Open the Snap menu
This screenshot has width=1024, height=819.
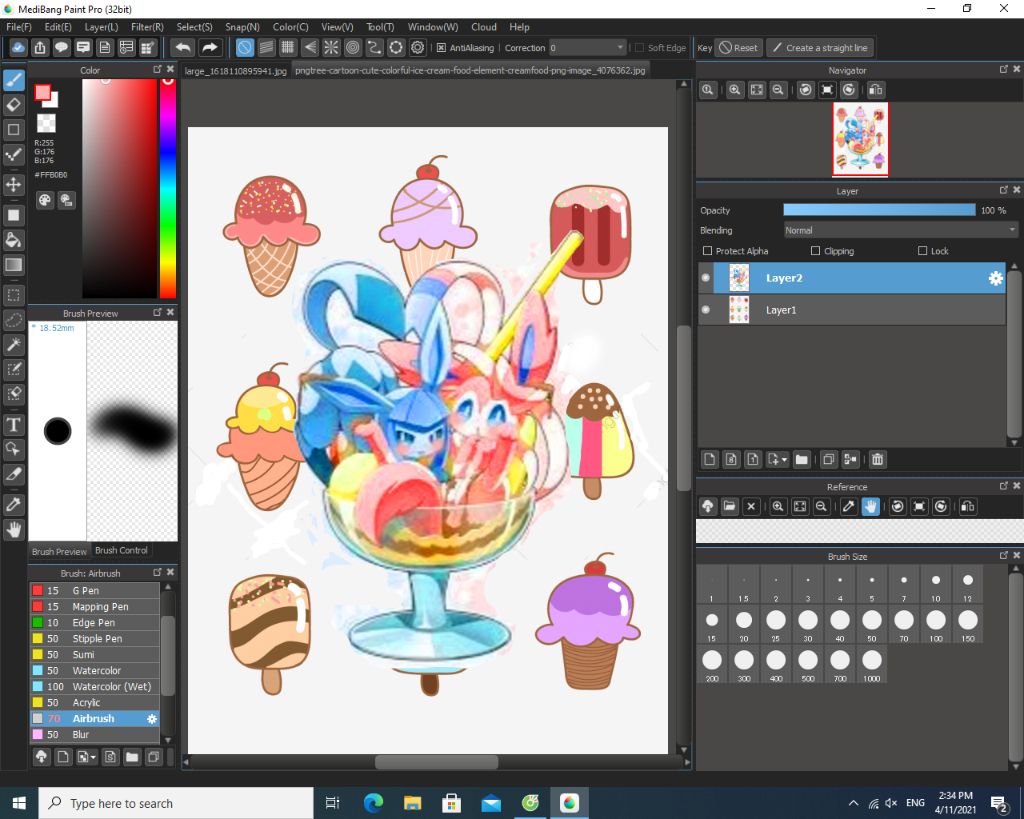(x=242, y=27)
